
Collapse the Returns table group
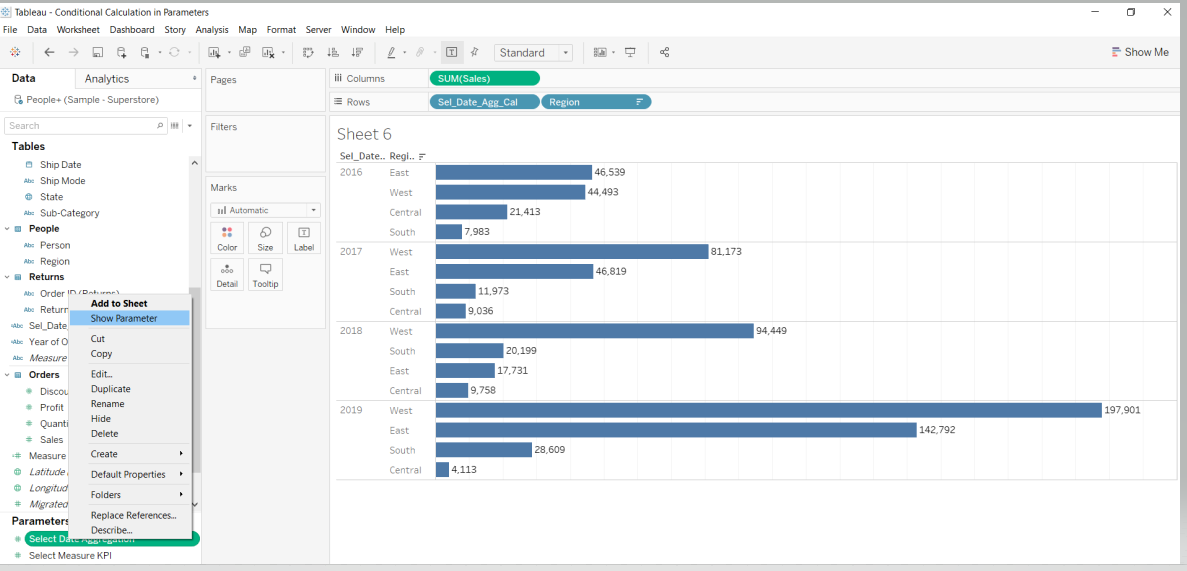point(7,277)
